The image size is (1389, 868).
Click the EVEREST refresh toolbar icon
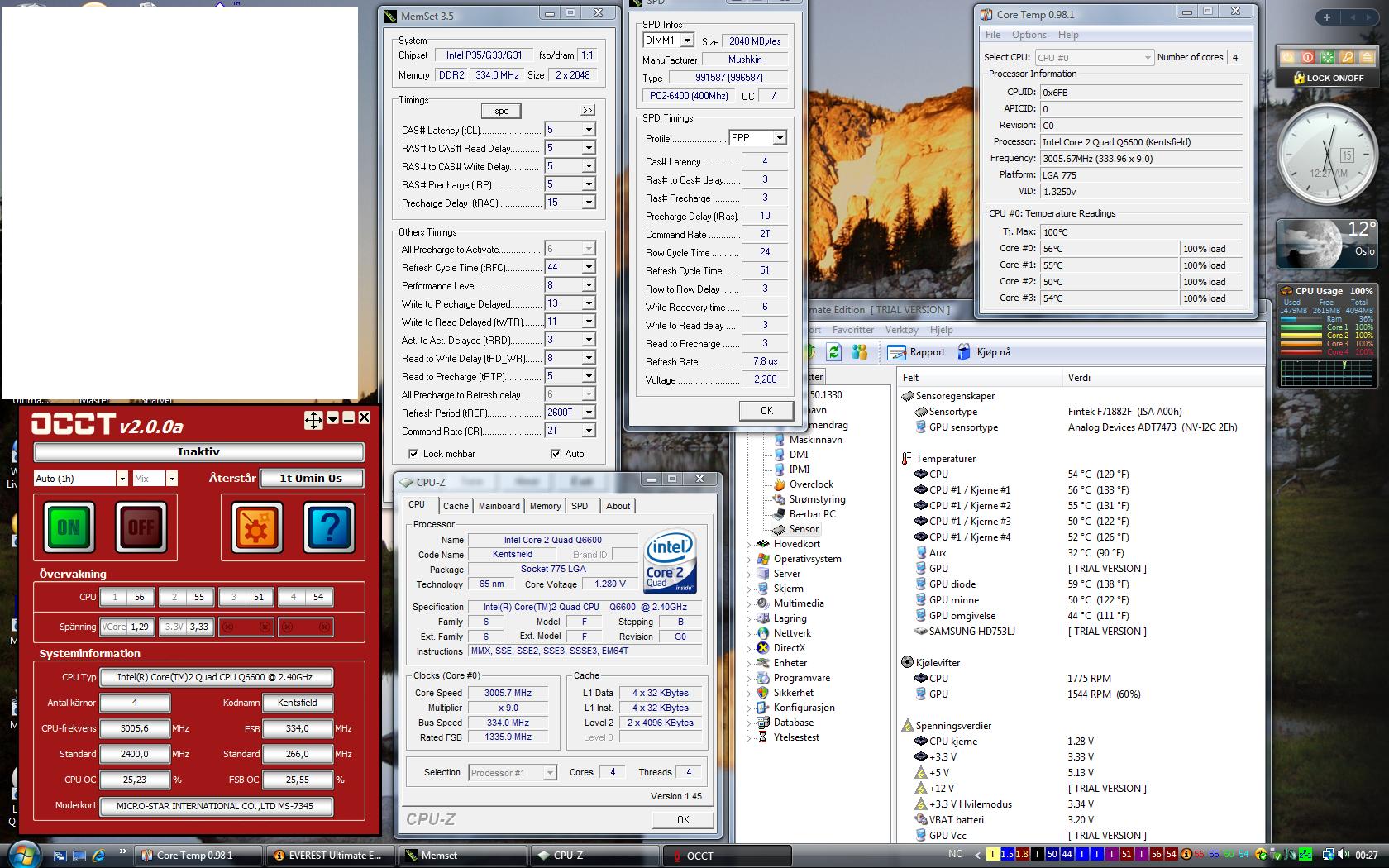tap(833, 352)
